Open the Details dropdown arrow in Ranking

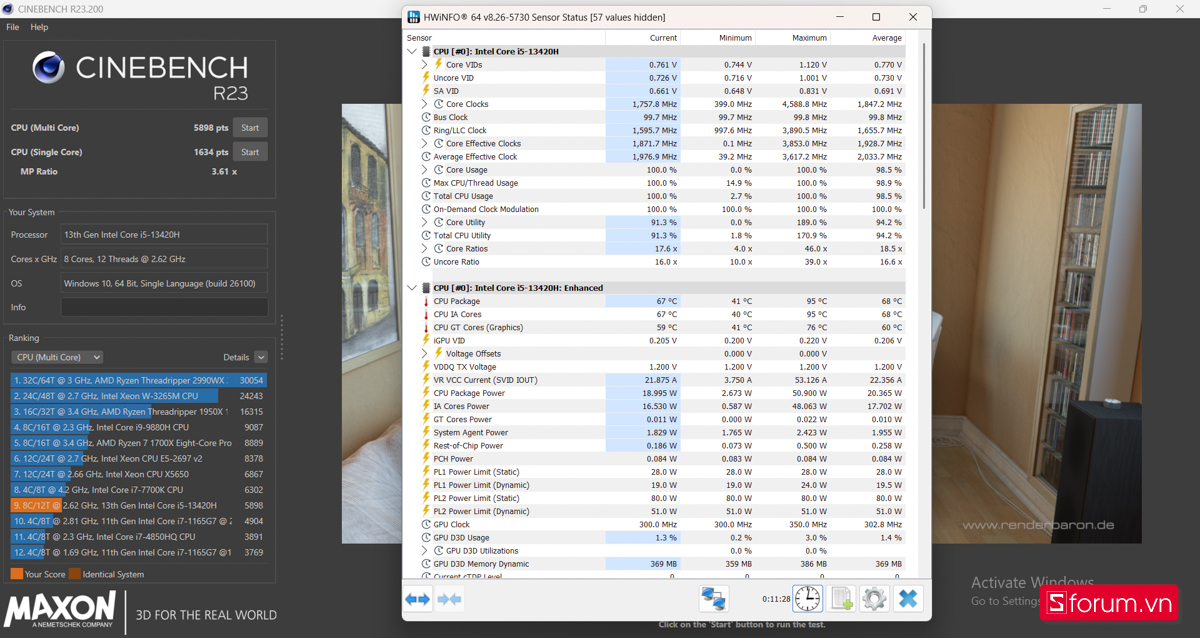[261, 357]
